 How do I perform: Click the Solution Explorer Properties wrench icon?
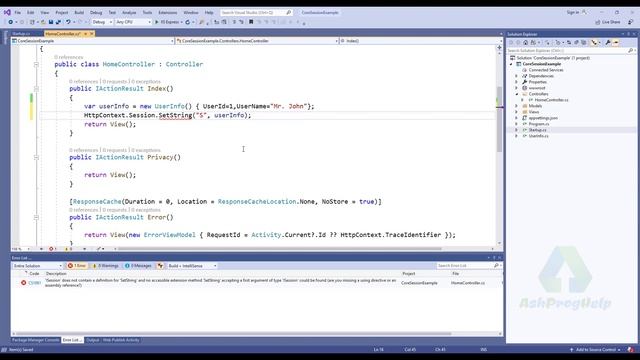click(608, 42)
